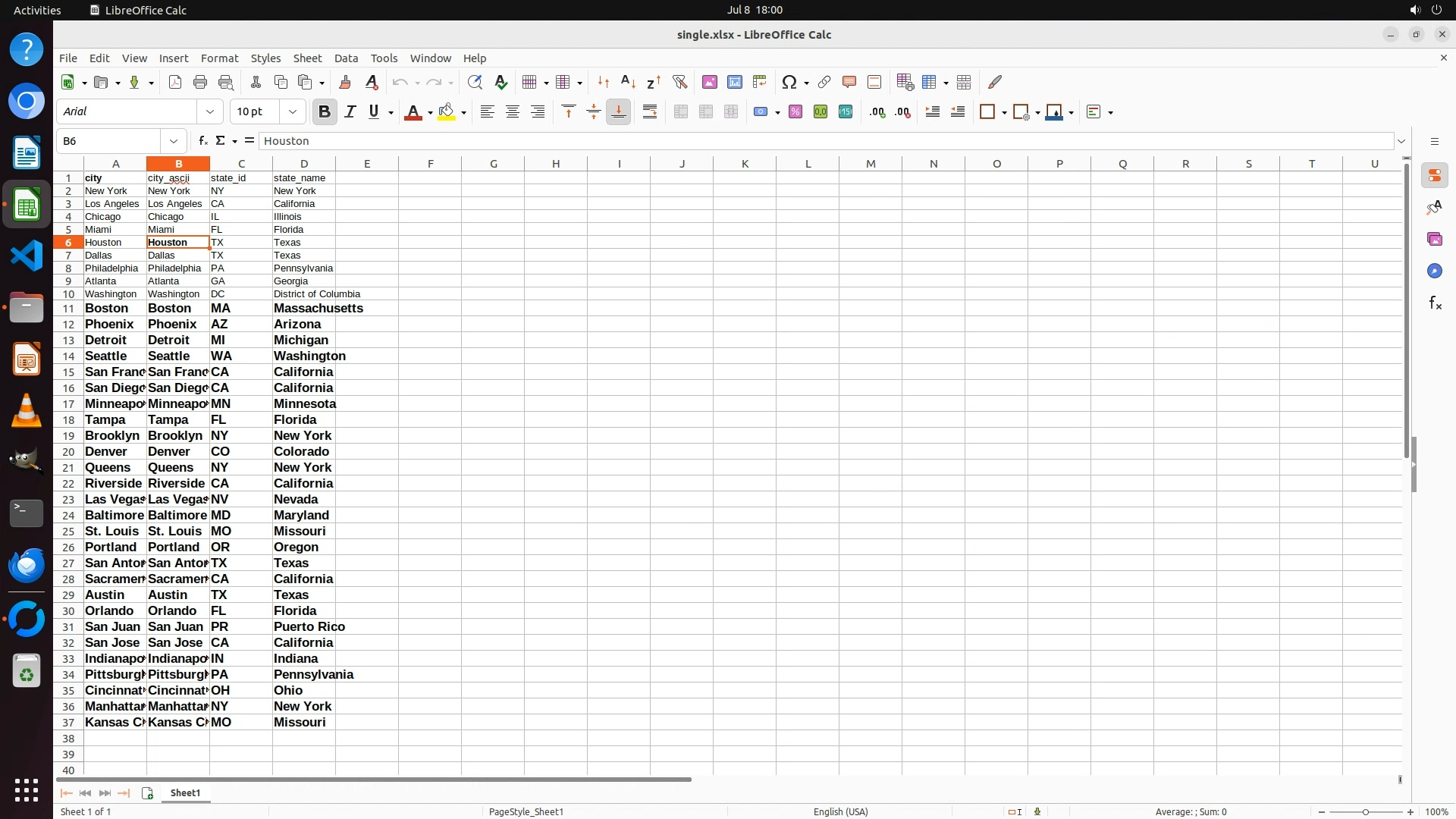The width and height of the screenshot is (1456, 819).
Task: Toggle Wrap Text button
Action: (x=650, y=112)
